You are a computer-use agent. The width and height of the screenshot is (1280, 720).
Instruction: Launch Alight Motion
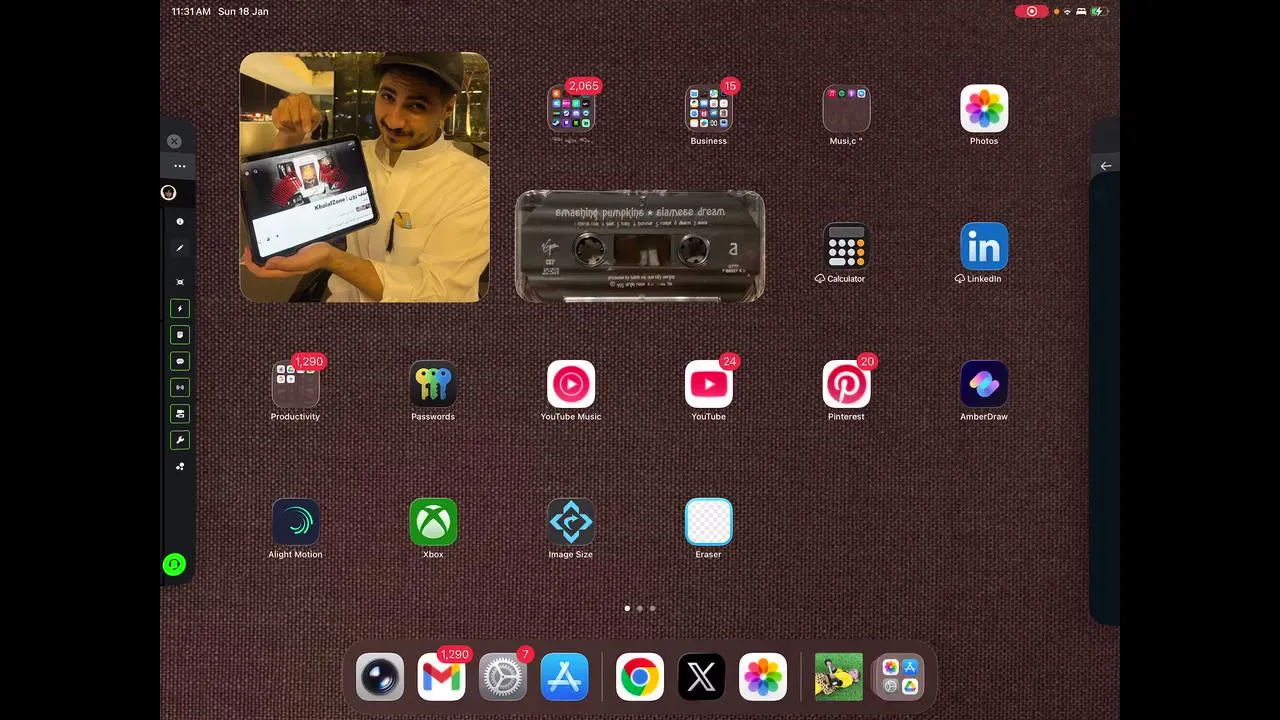click(295, 522)
